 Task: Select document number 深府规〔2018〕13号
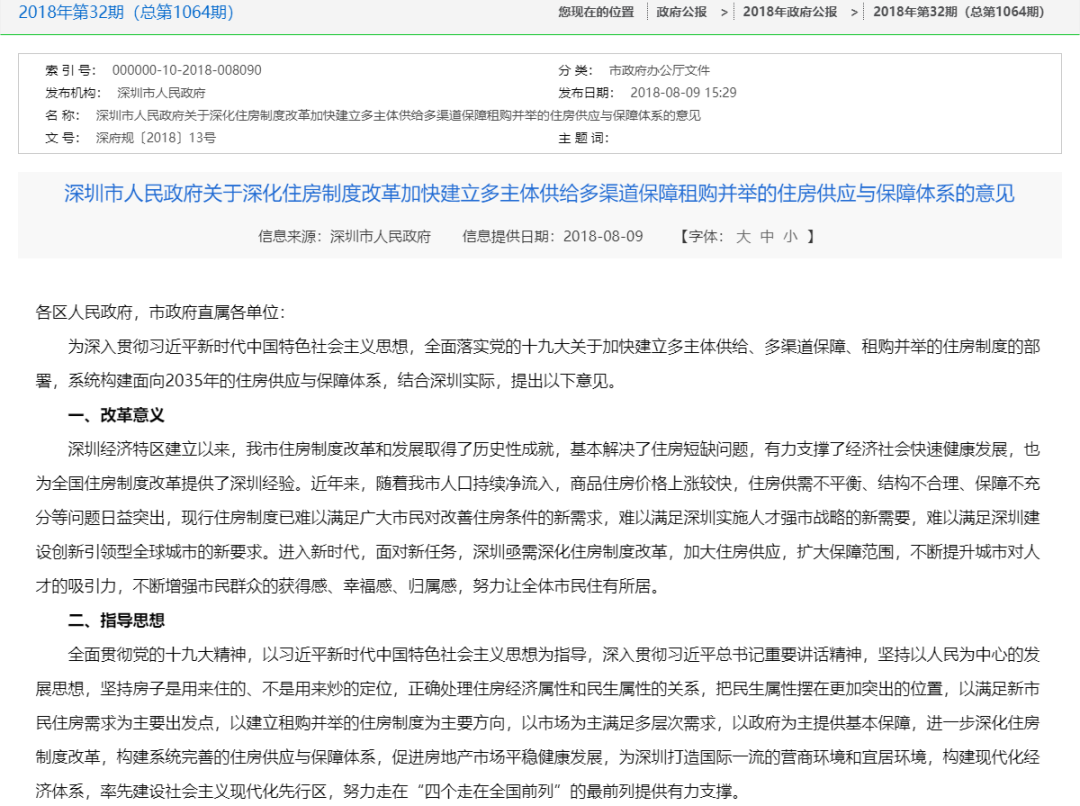point(156,138)
